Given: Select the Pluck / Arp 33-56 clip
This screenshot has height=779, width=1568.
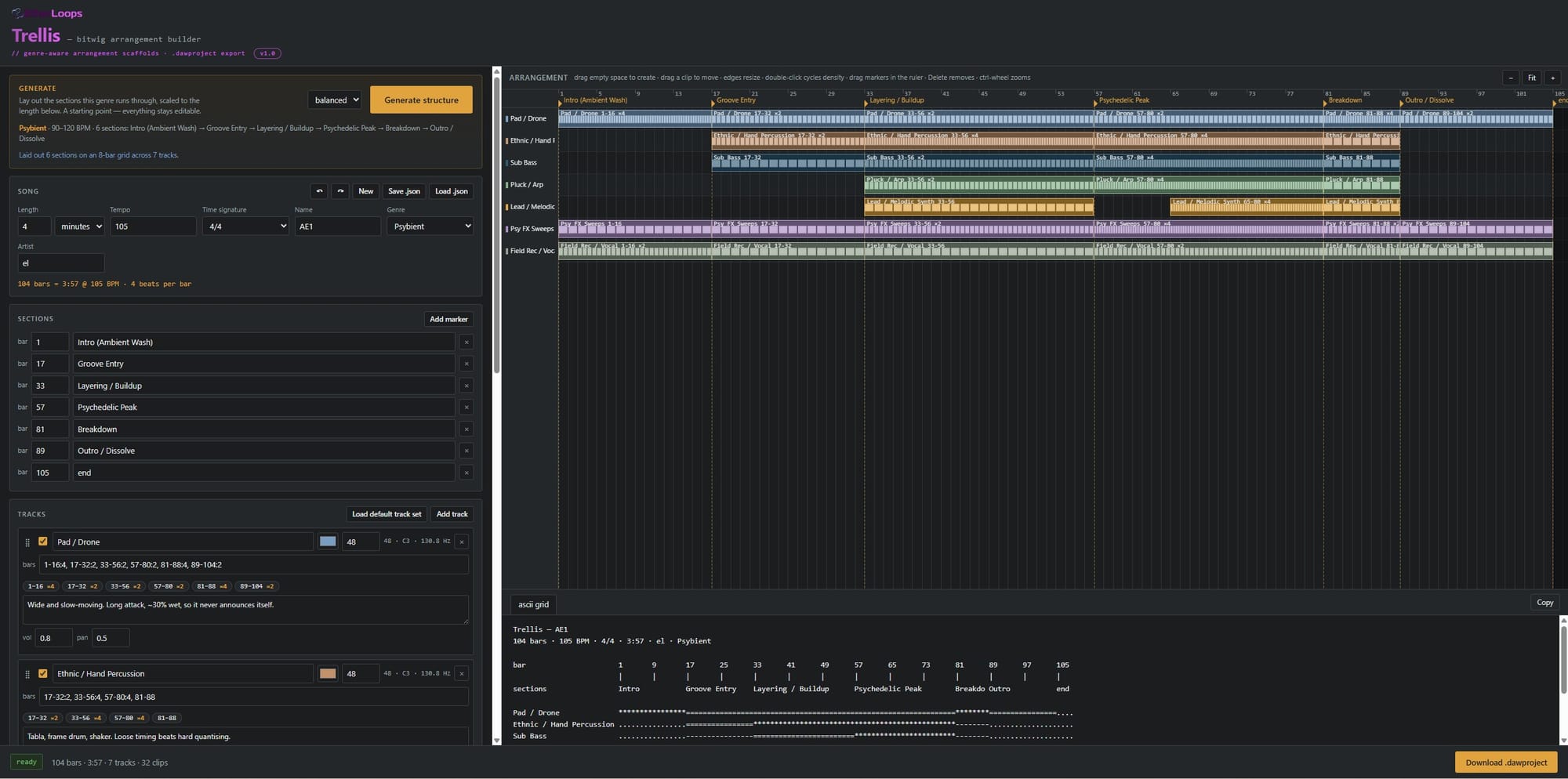Looking at the screenshot, I should (x=978, y=183).
